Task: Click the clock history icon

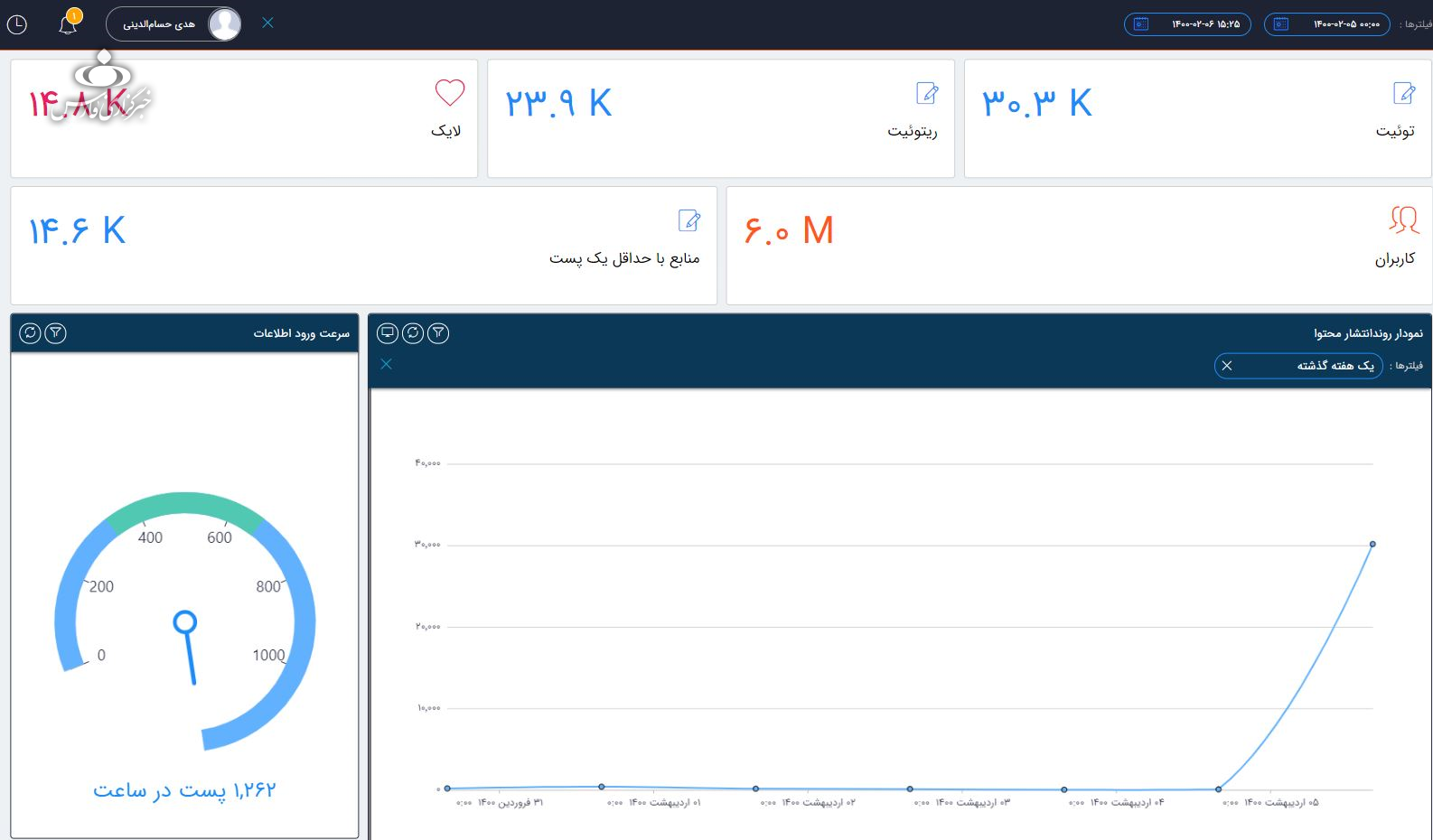Action: tap(17, 24)
